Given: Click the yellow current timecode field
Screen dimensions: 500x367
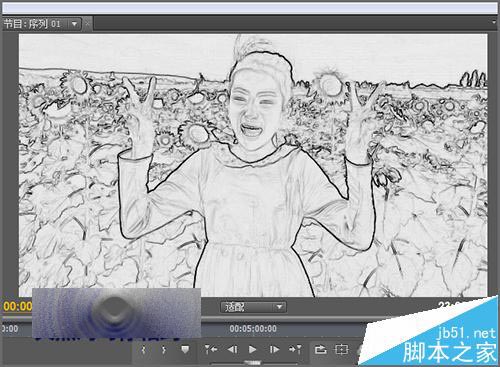Looking at the screenshot, I should click(18, 306).
